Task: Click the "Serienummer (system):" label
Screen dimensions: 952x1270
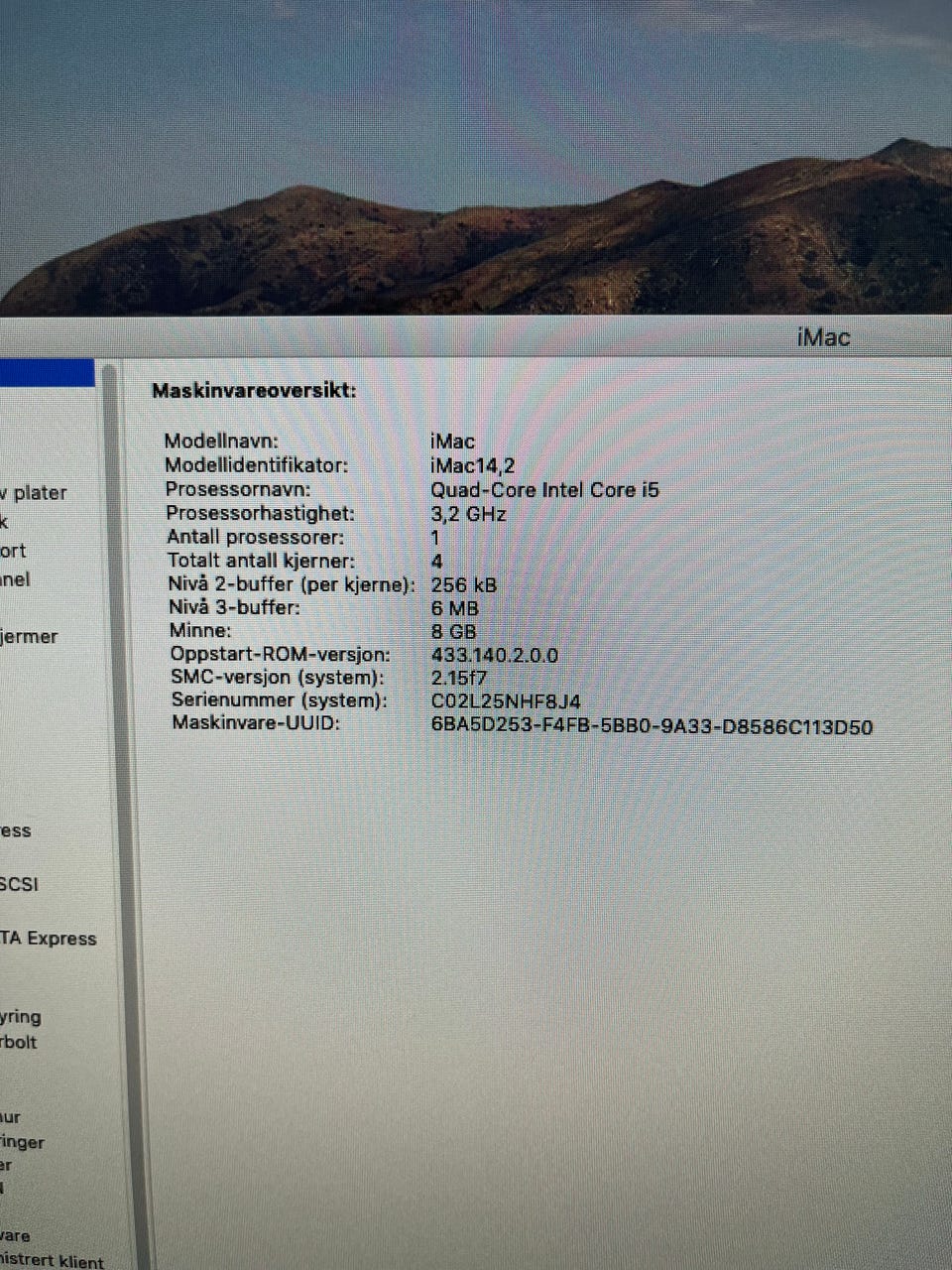Action: [x=279, y=699]
